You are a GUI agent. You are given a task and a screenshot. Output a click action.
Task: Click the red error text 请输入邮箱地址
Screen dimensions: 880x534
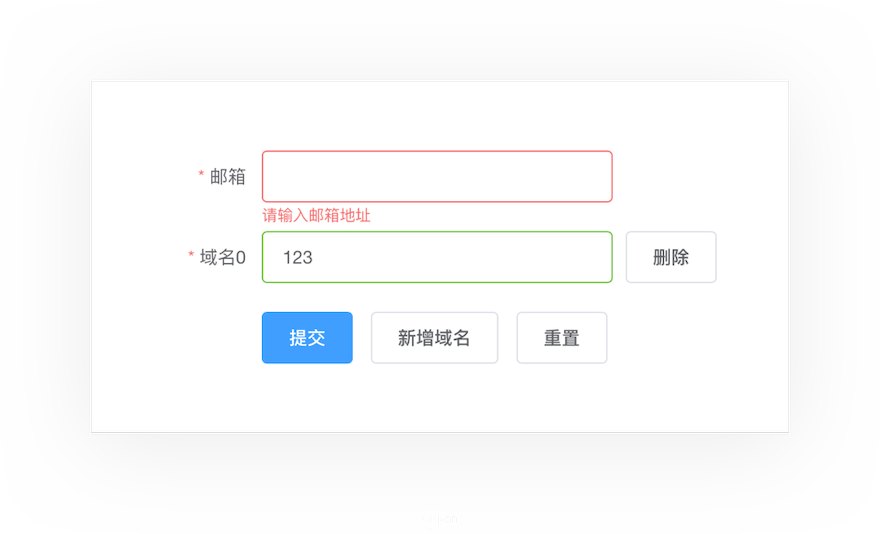[x=316, y=215]
